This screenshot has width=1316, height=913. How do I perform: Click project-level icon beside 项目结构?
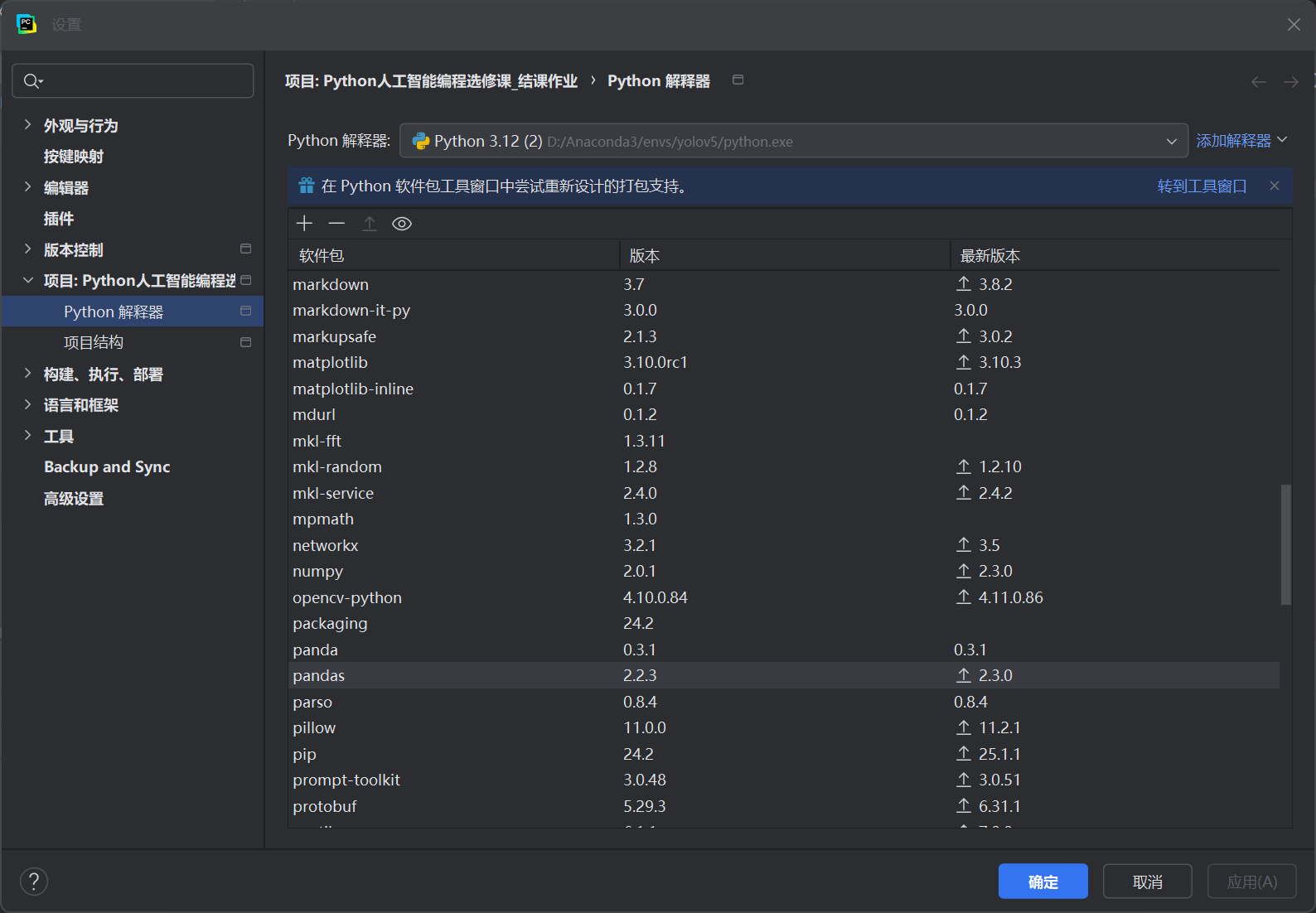coord(245,342)
